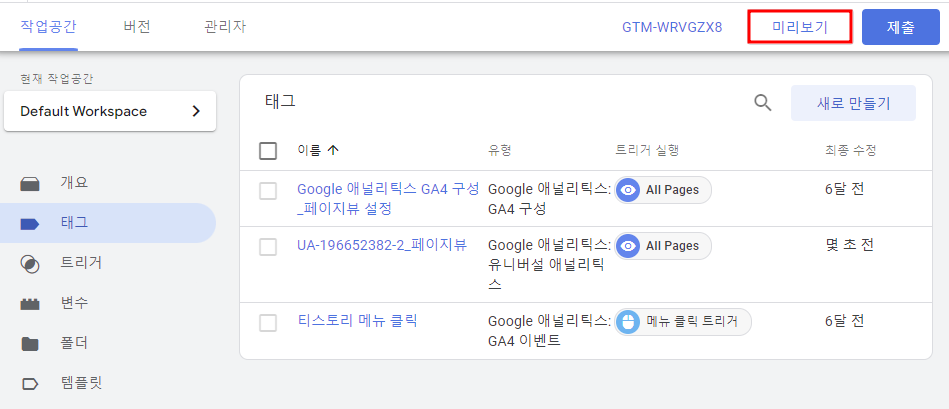Click the 폴더 folder icon in sidebar
The width and height of the screenshot is (949, 409).
pyautogui.click(x=30, y=344)
